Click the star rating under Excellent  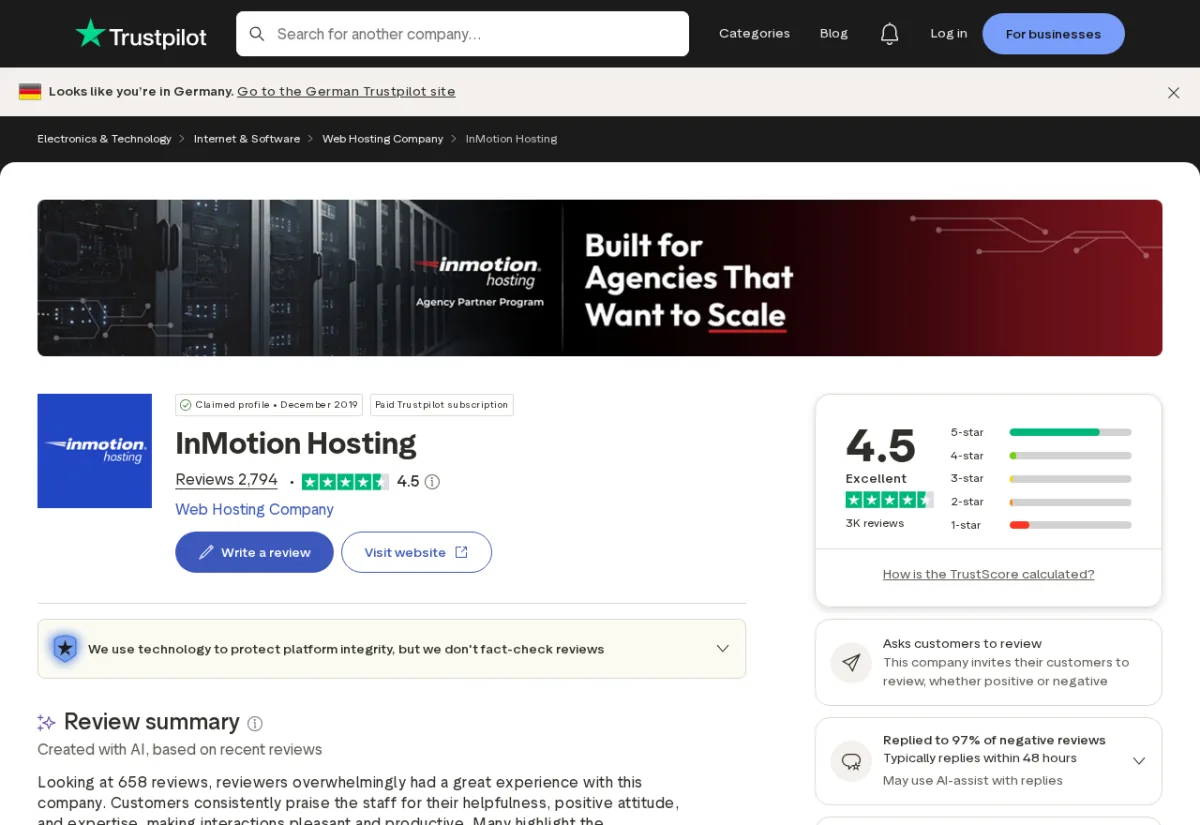[889, 500]
